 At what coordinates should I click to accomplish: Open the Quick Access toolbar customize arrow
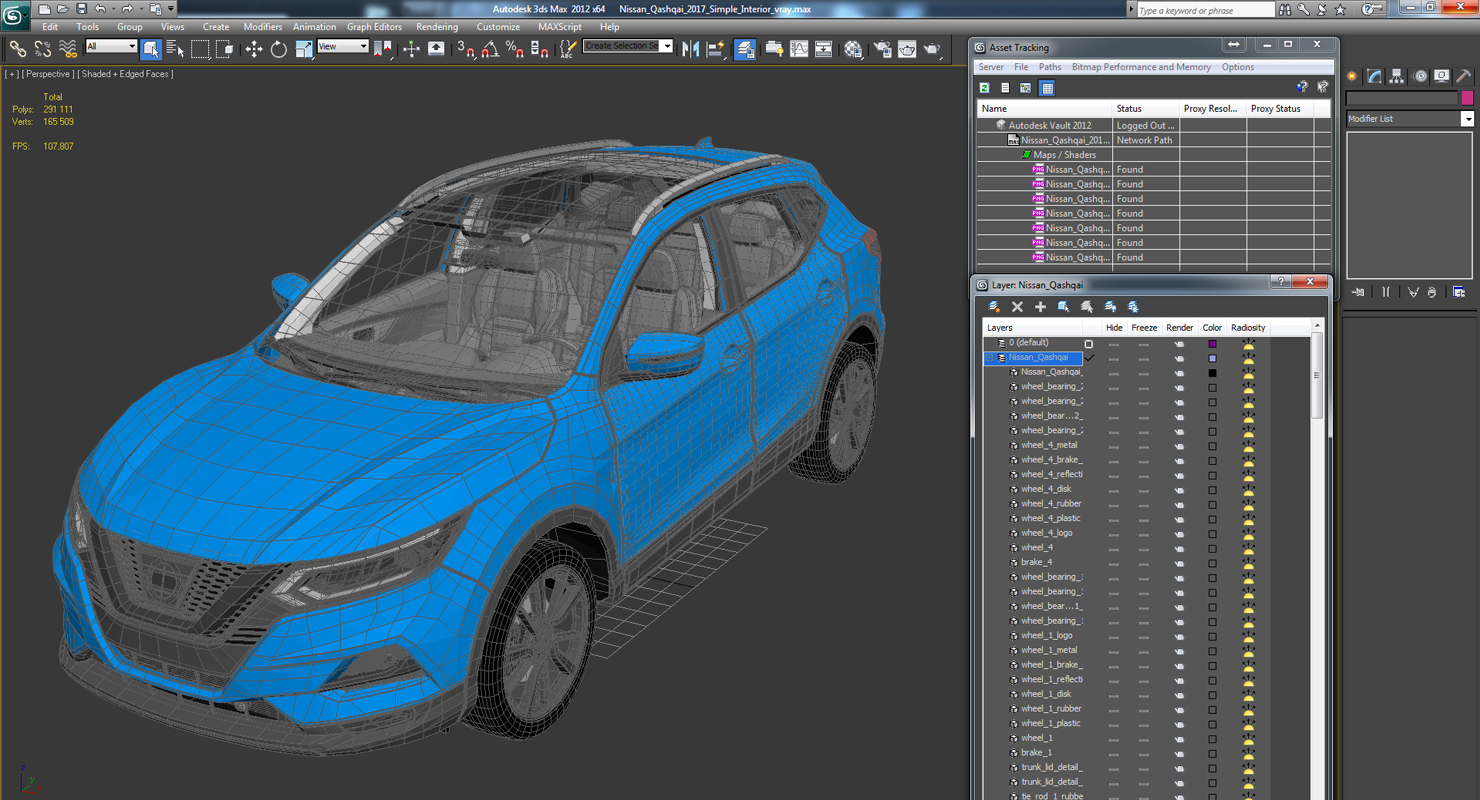coord(171,9)
